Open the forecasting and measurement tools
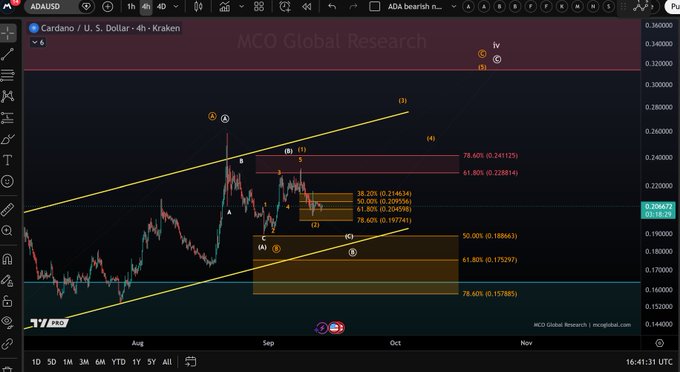The height and width of the screenshot is (372, 680). 7,117
